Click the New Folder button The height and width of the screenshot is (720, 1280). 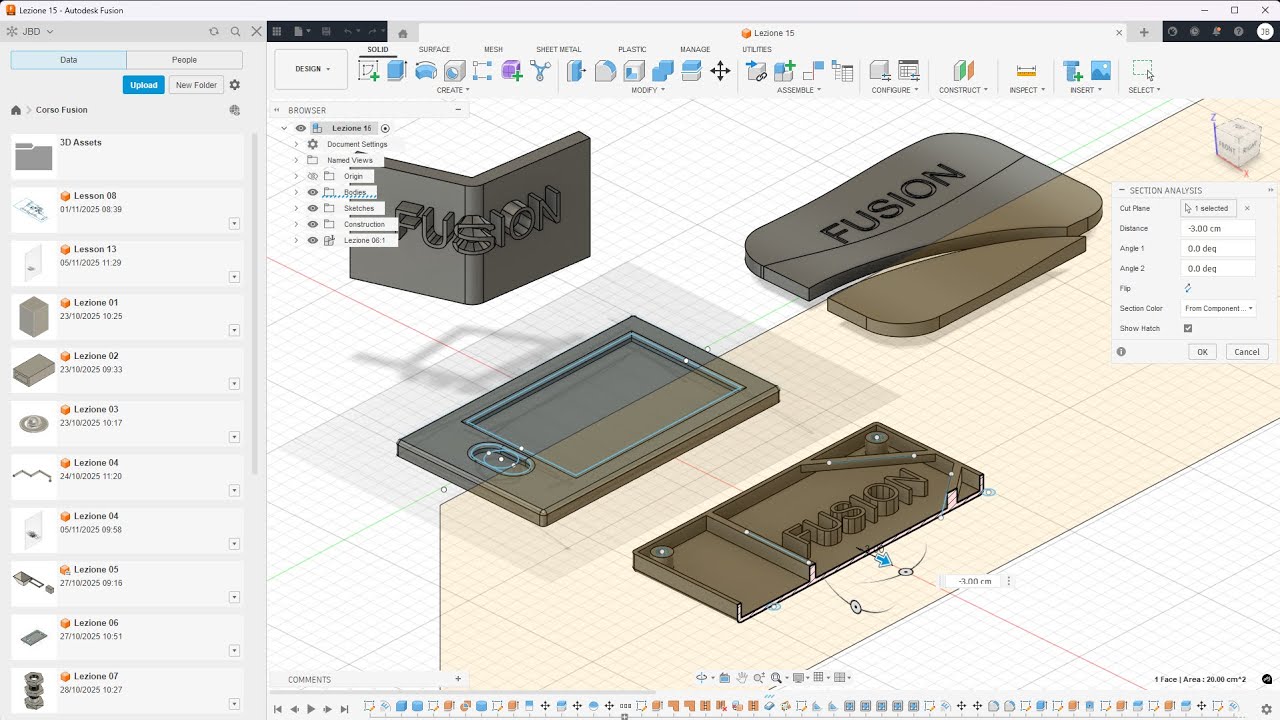[x=196, y=85]
